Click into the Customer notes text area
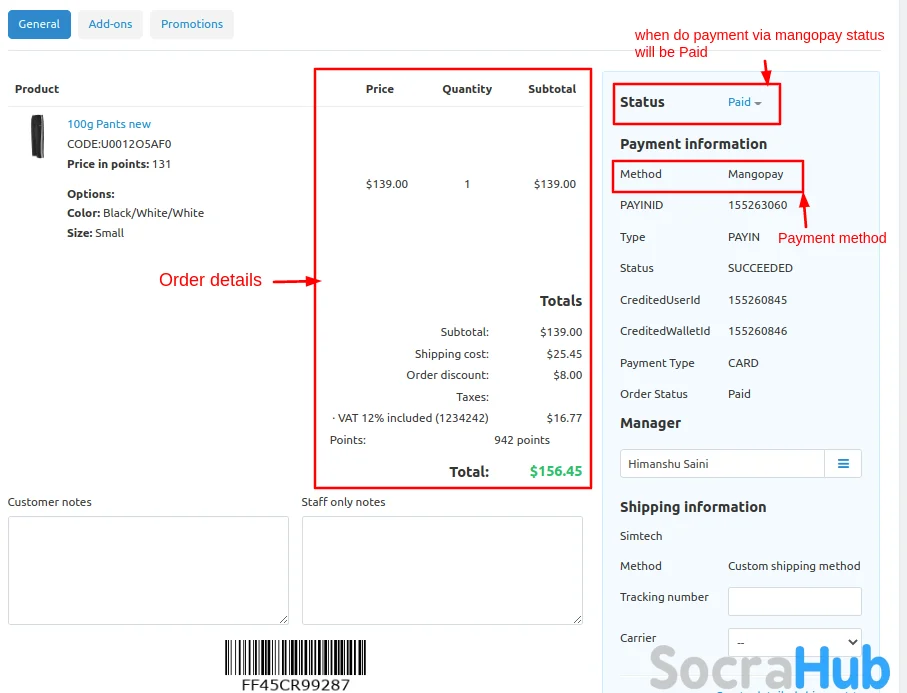 [x=148, y=570]
